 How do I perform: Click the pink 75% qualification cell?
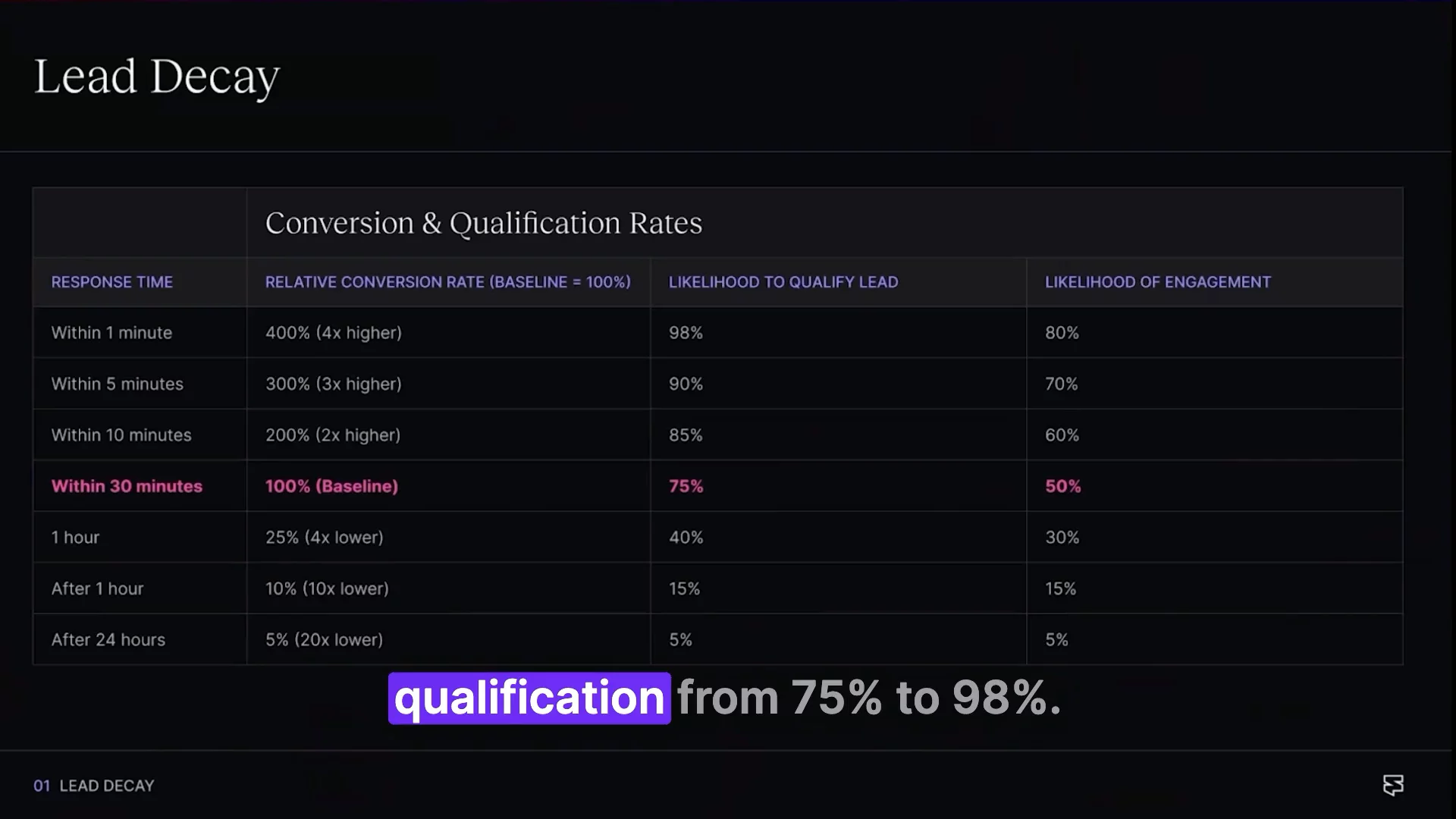click(x=686, y=486)
